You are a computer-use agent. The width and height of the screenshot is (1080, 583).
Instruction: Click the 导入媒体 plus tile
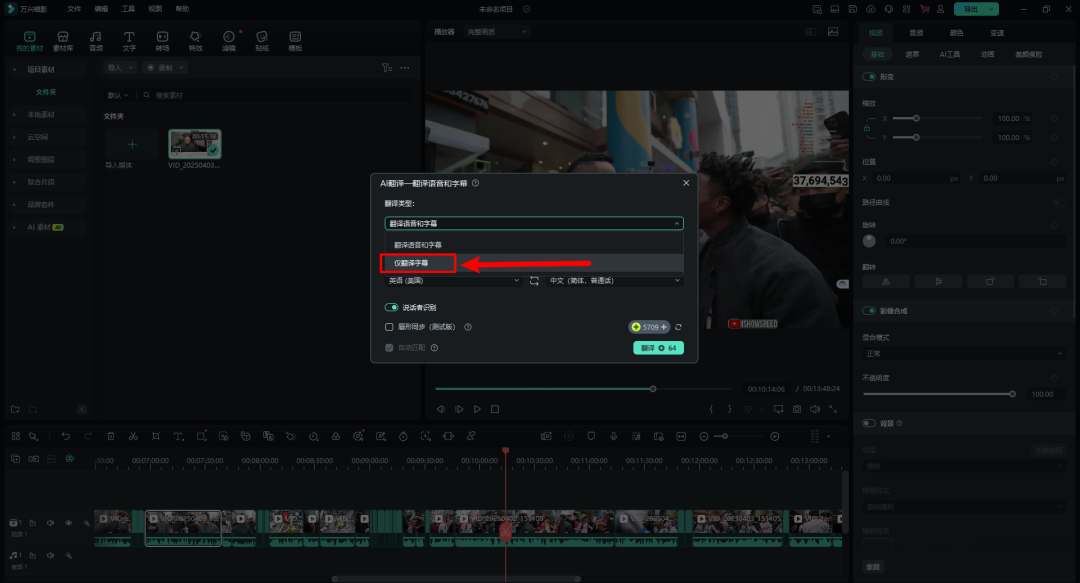click(x=132, y=144)
